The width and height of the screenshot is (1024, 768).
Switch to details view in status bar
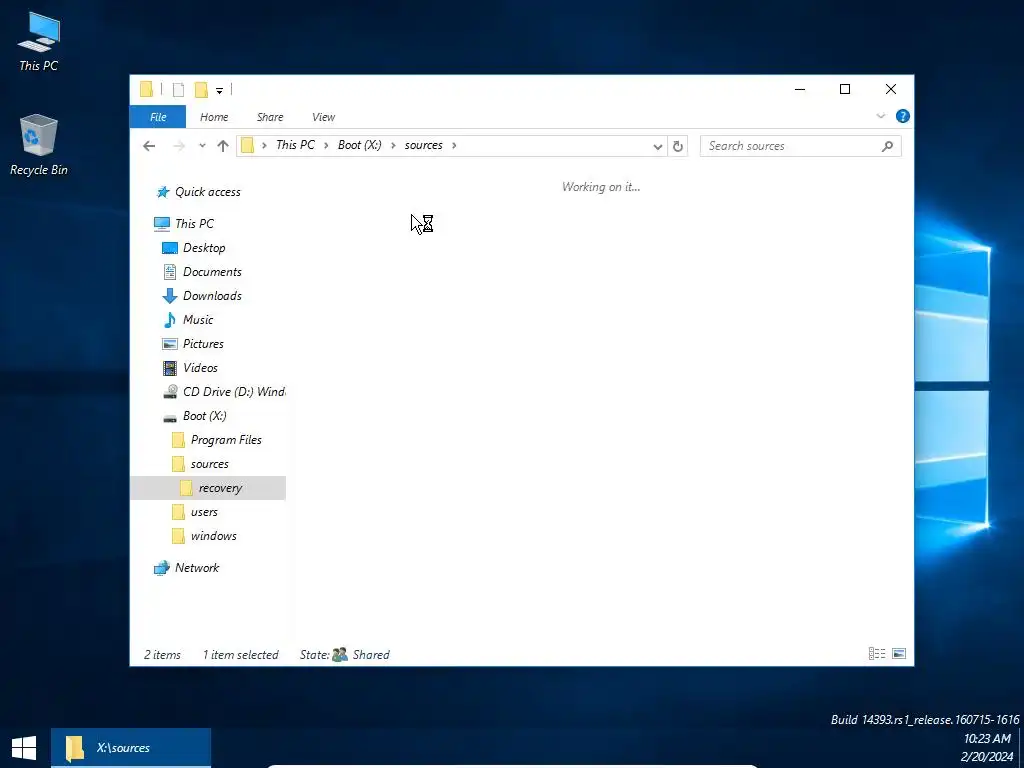[x=877, y=653]
